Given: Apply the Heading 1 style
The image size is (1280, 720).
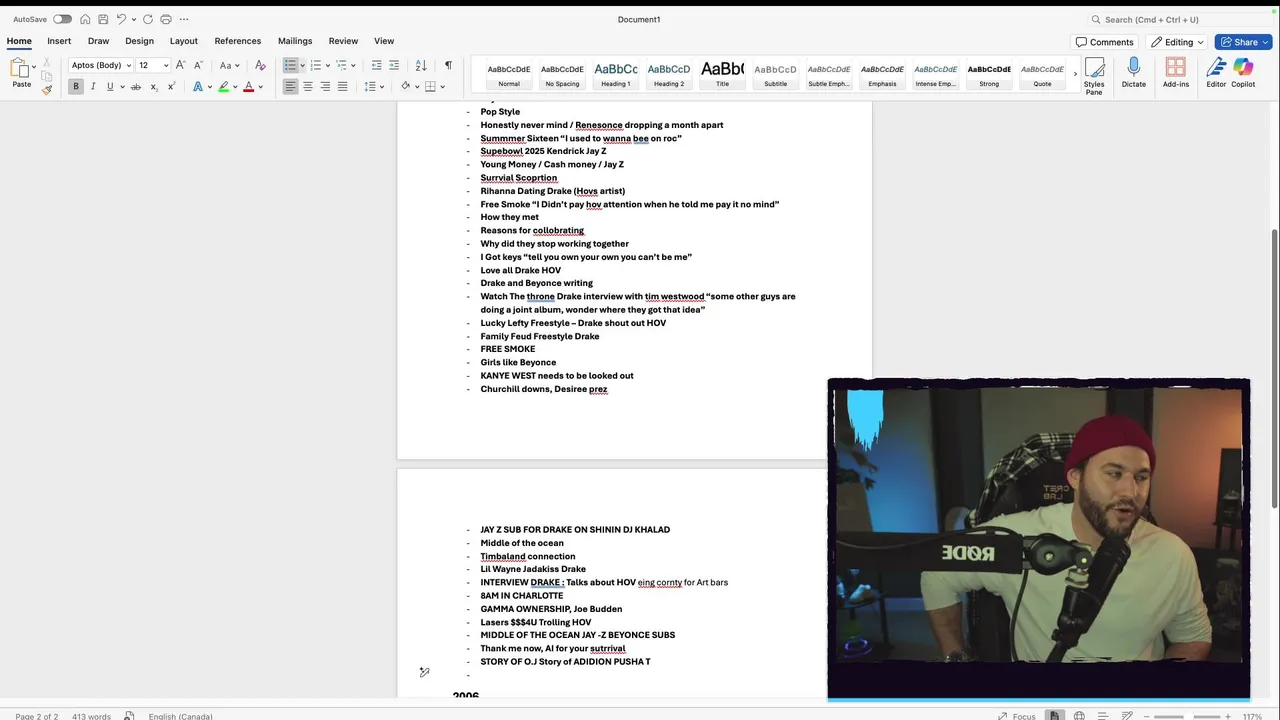Looking at the screenshot, I should click(616, 74).
